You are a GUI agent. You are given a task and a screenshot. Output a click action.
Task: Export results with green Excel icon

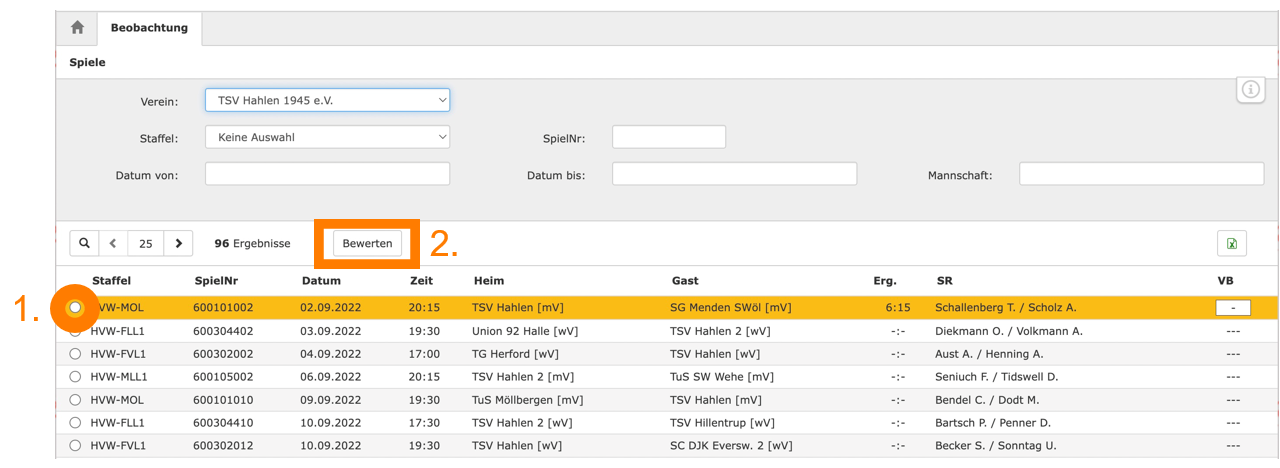[x=1231, y=244]
